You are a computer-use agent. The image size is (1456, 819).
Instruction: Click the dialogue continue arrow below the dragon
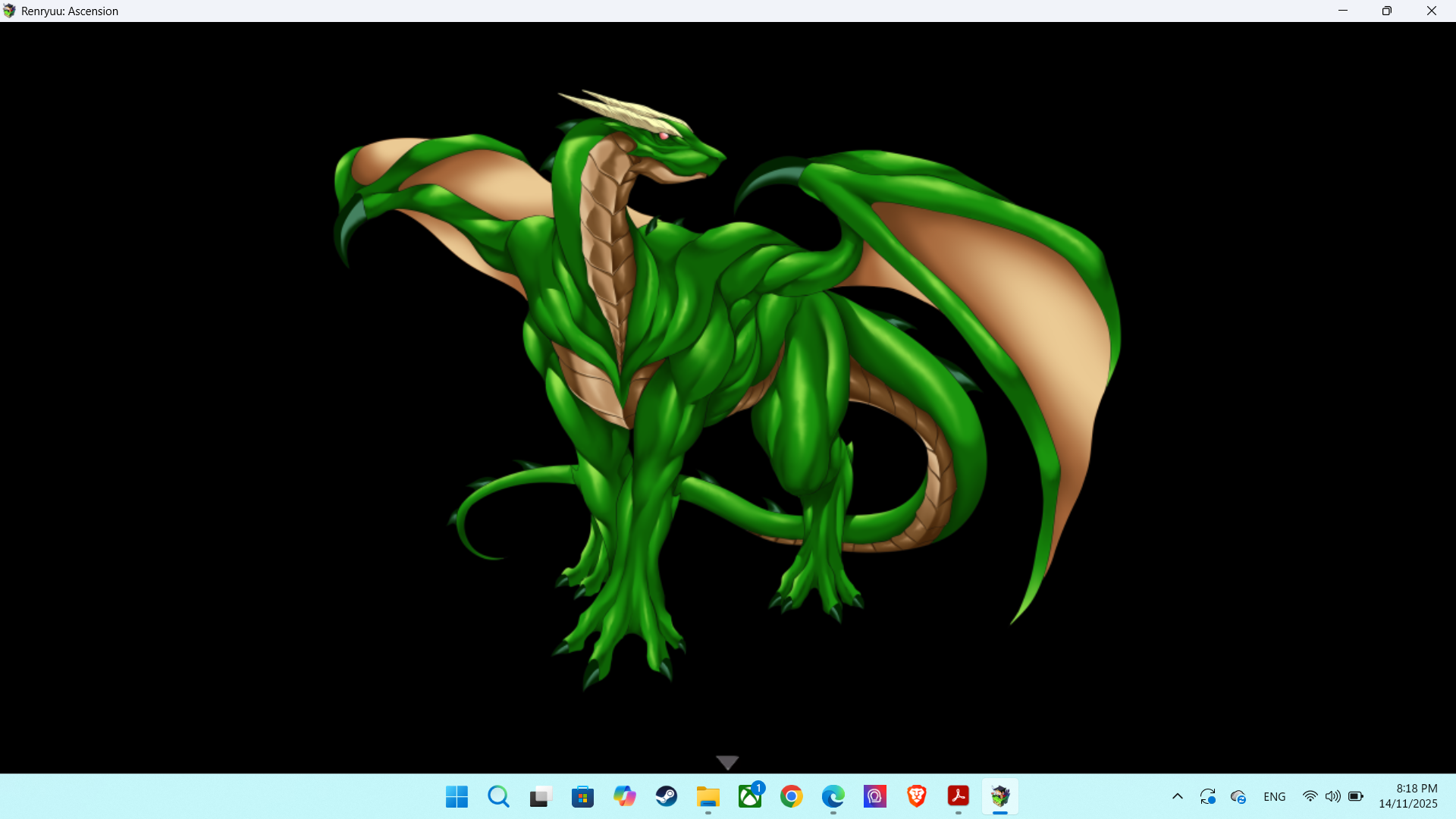click(x=727, y=761)
